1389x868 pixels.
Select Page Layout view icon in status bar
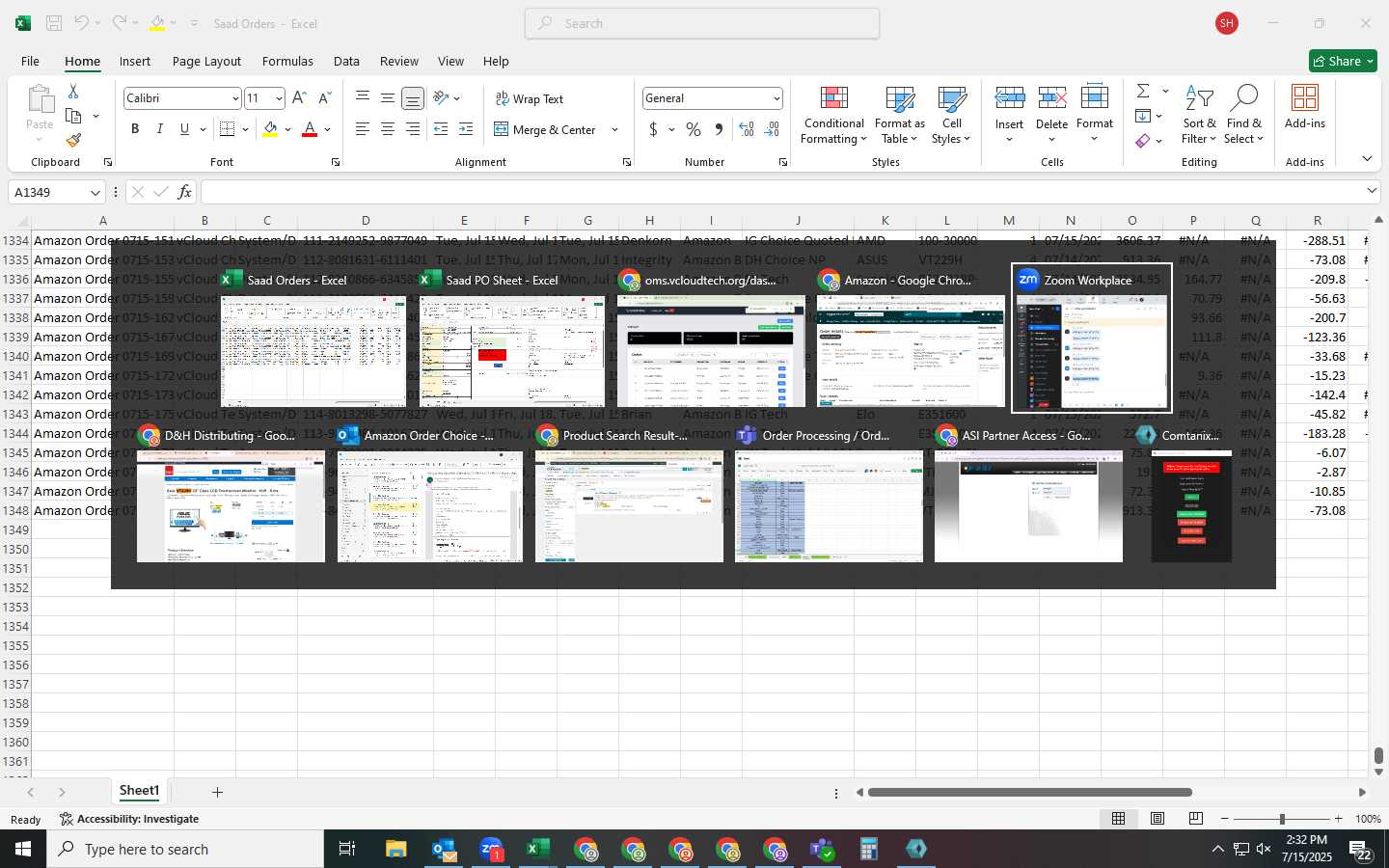[1157, 819]
